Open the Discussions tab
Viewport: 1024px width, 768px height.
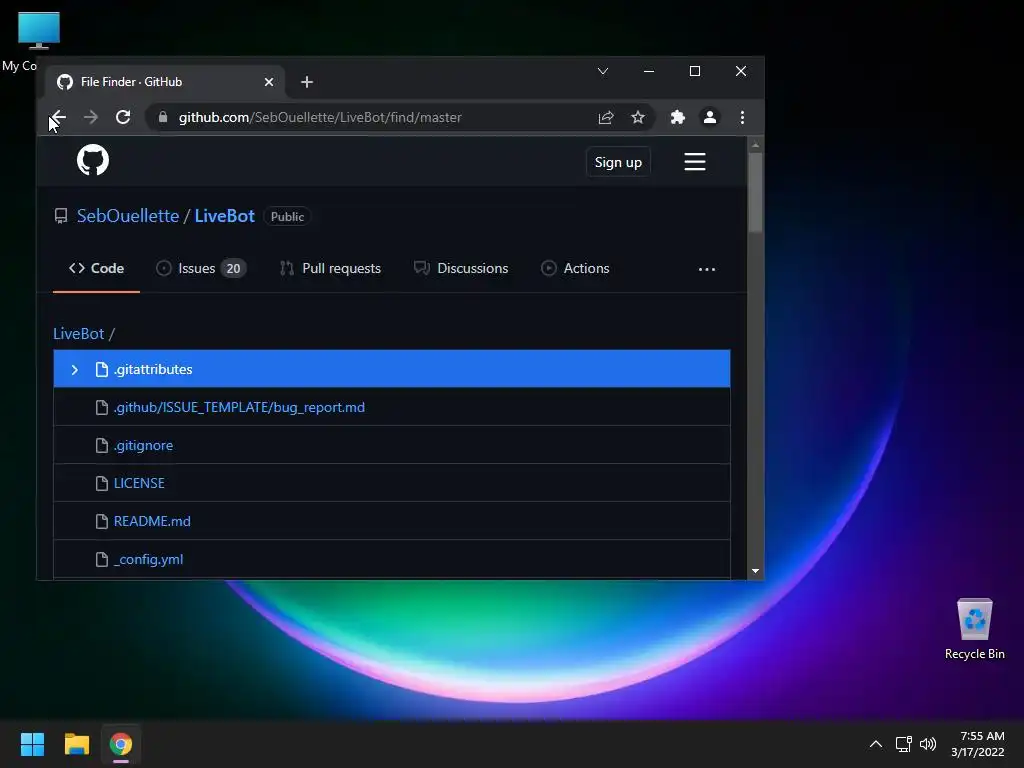(x=461, y=268)
